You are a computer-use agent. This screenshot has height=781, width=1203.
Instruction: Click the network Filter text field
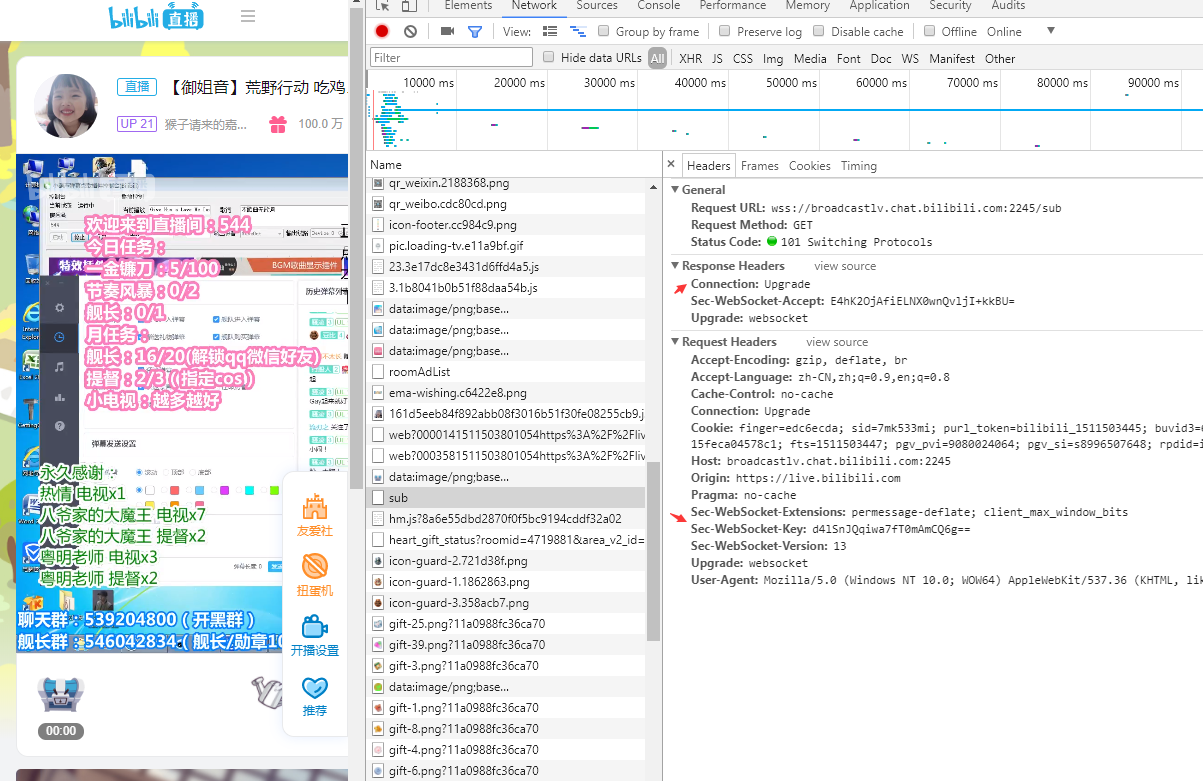coord(452,58)
